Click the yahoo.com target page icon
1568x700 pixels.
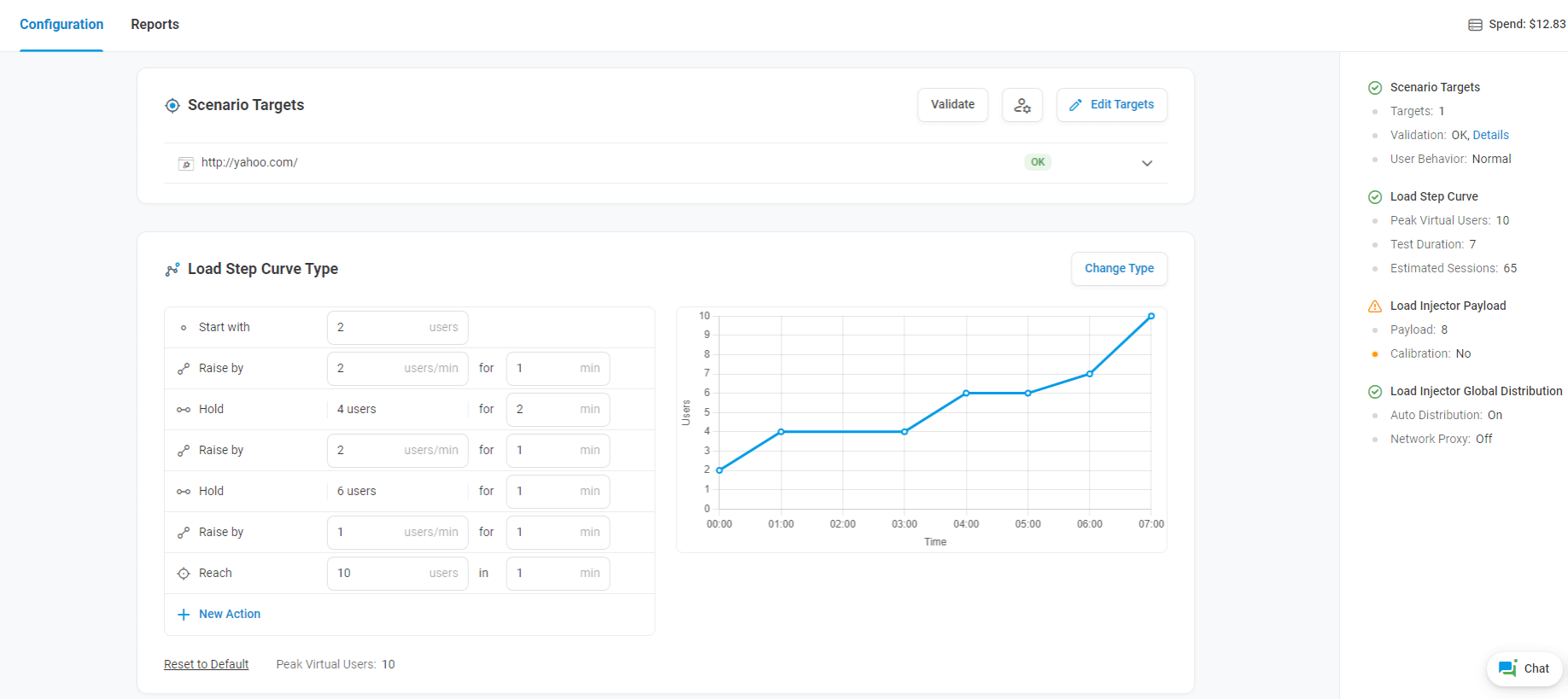(x=185, y=163)
